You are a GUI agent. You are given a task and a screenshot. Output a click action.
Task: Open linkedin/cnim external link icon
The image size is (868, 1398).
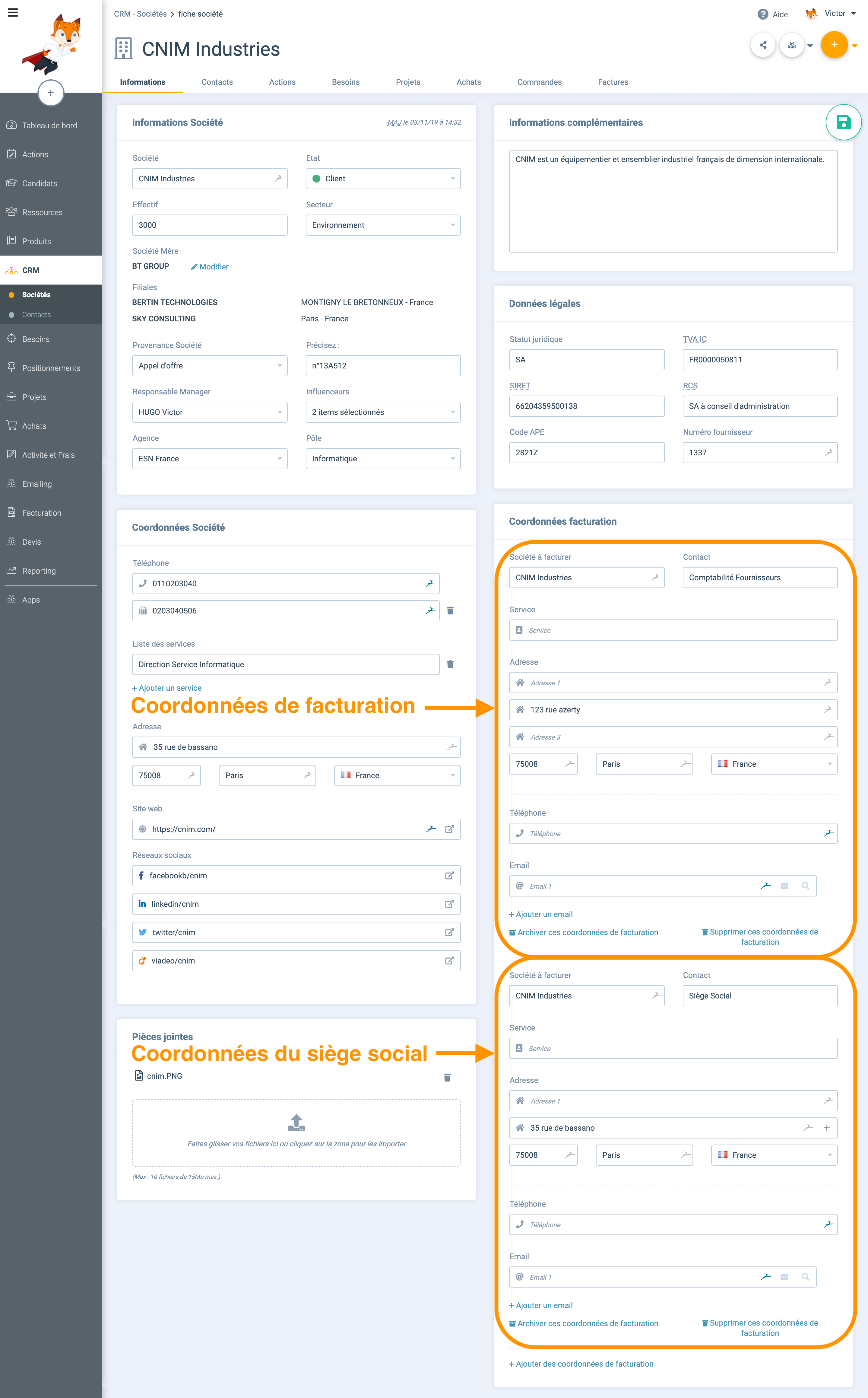449,904
